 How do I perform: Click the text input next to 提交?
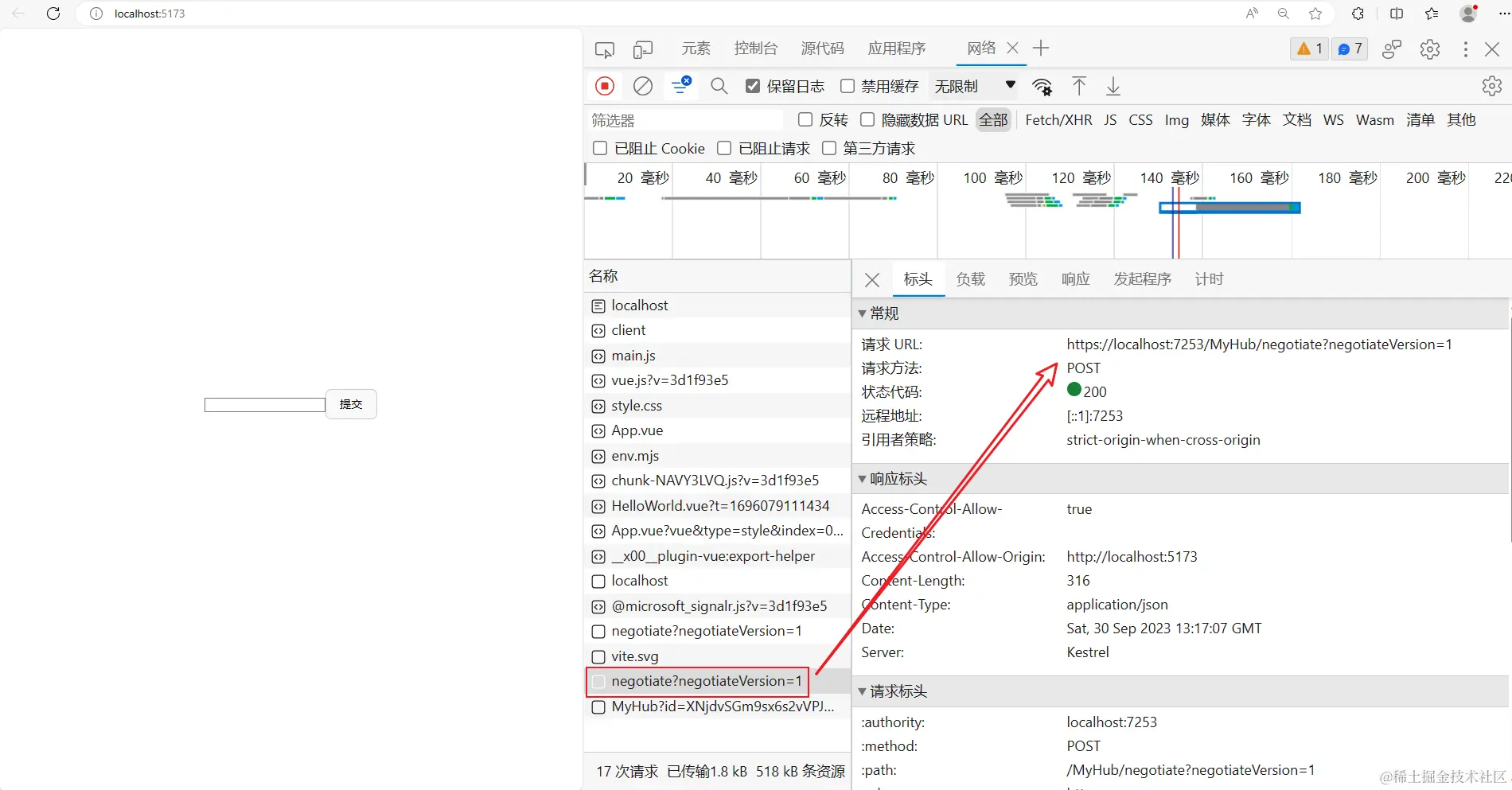(x=265, y=405)
